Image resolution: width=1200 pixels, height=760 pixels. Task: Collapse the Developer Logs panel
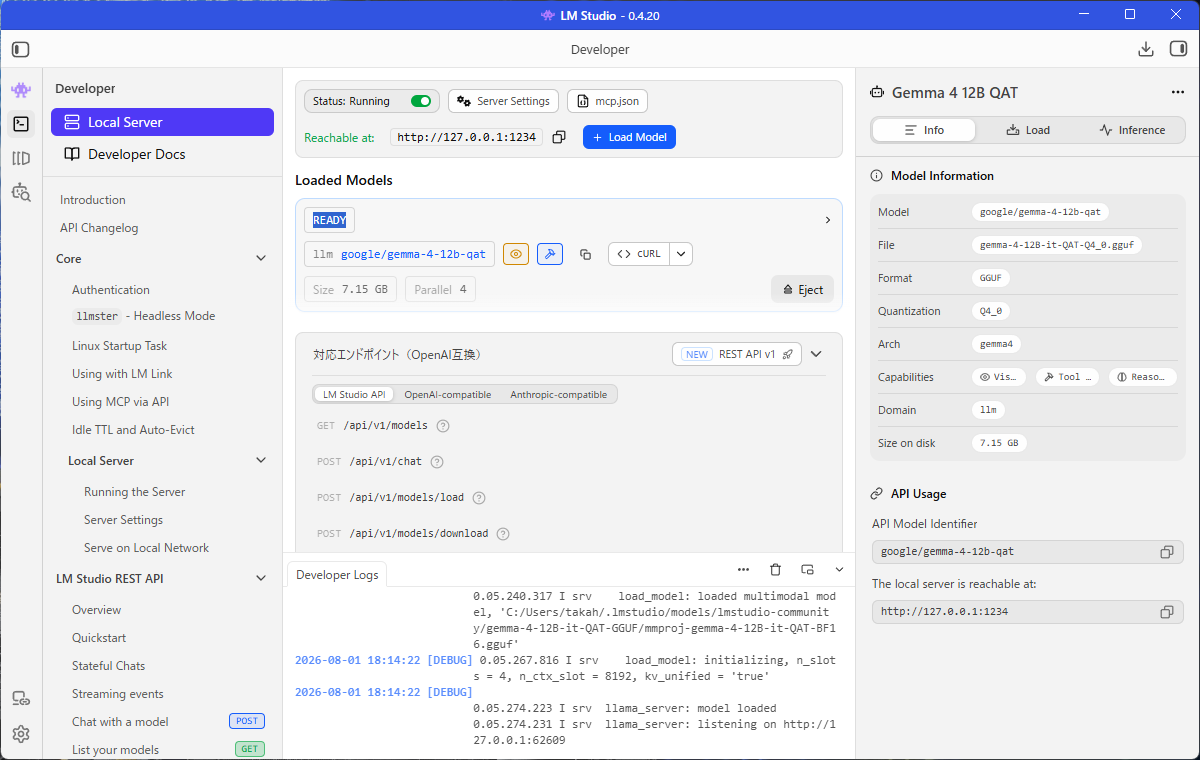click(x=839, y=569)
